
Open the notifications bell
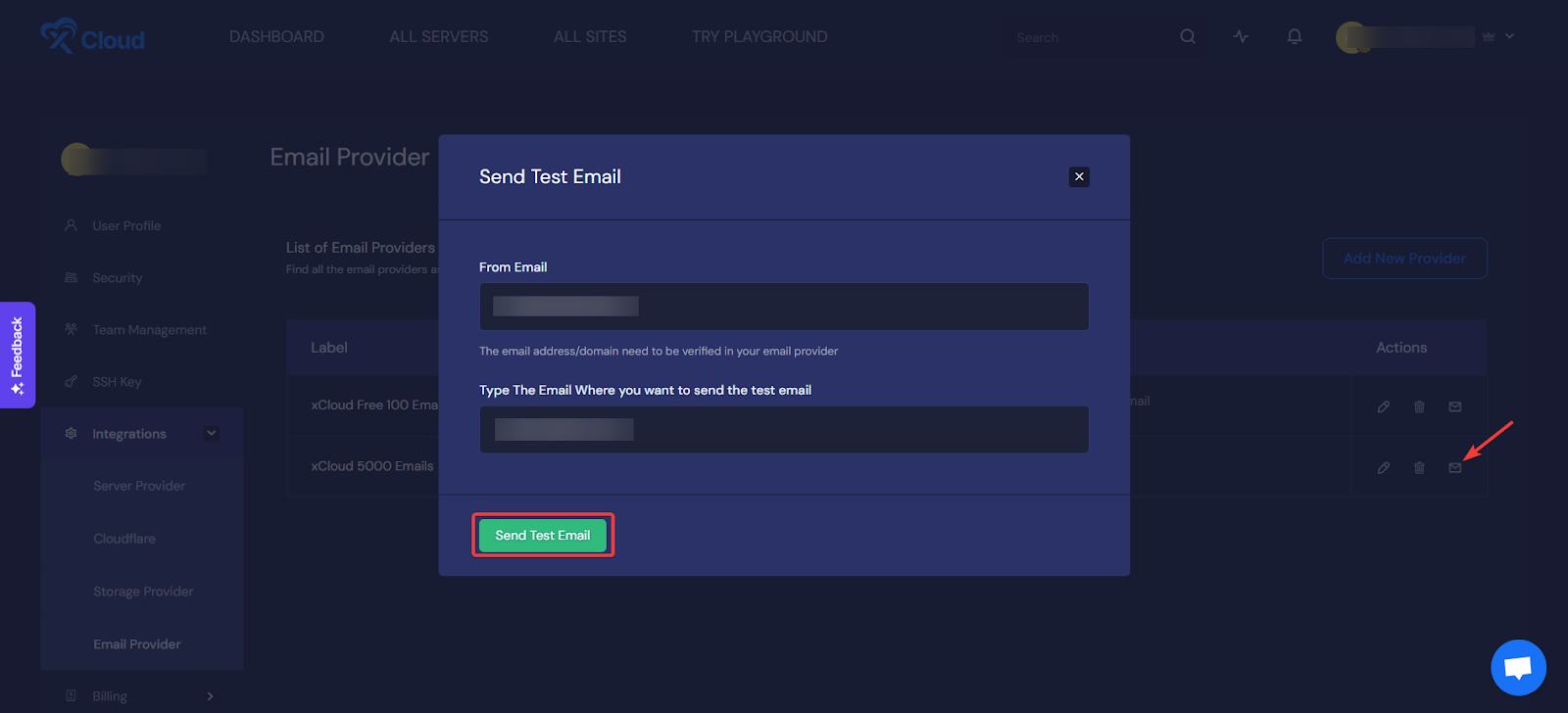tap(1294, 36)
